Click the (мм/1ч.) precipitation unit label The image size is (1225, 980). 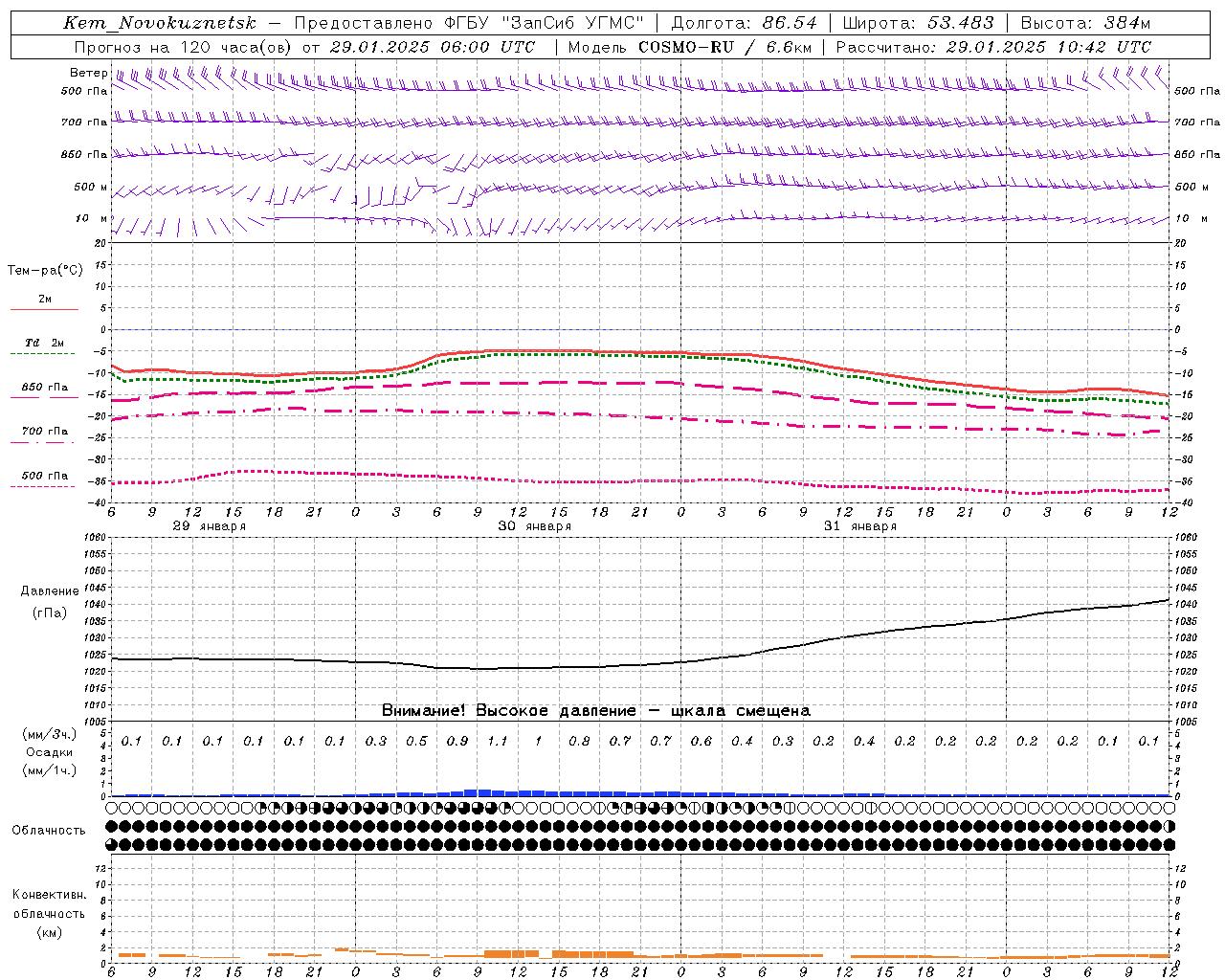pos(50,770)
